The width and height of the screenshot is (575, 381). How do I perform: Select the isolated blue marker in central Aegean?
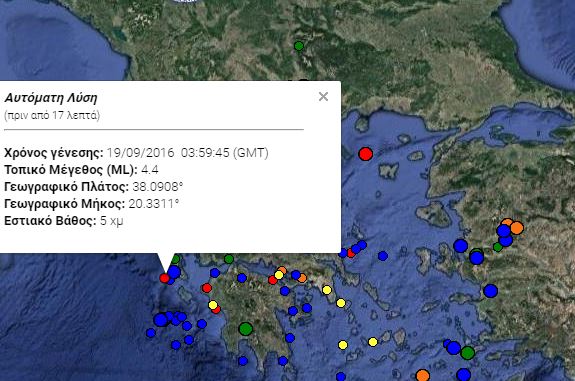[x=383, y=256]
